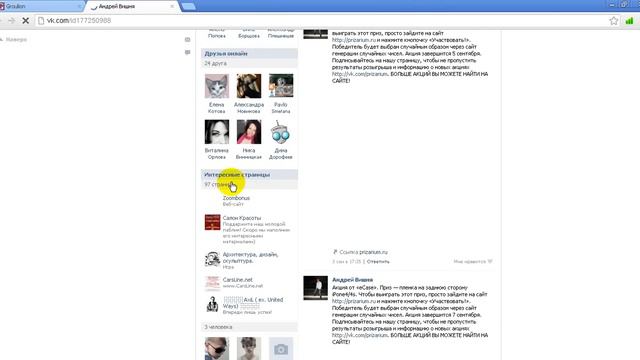The width and height of the screenshot is (640, 360).
Task: Close the Андрей Вишня tab
Action: (x=172, y=7)
